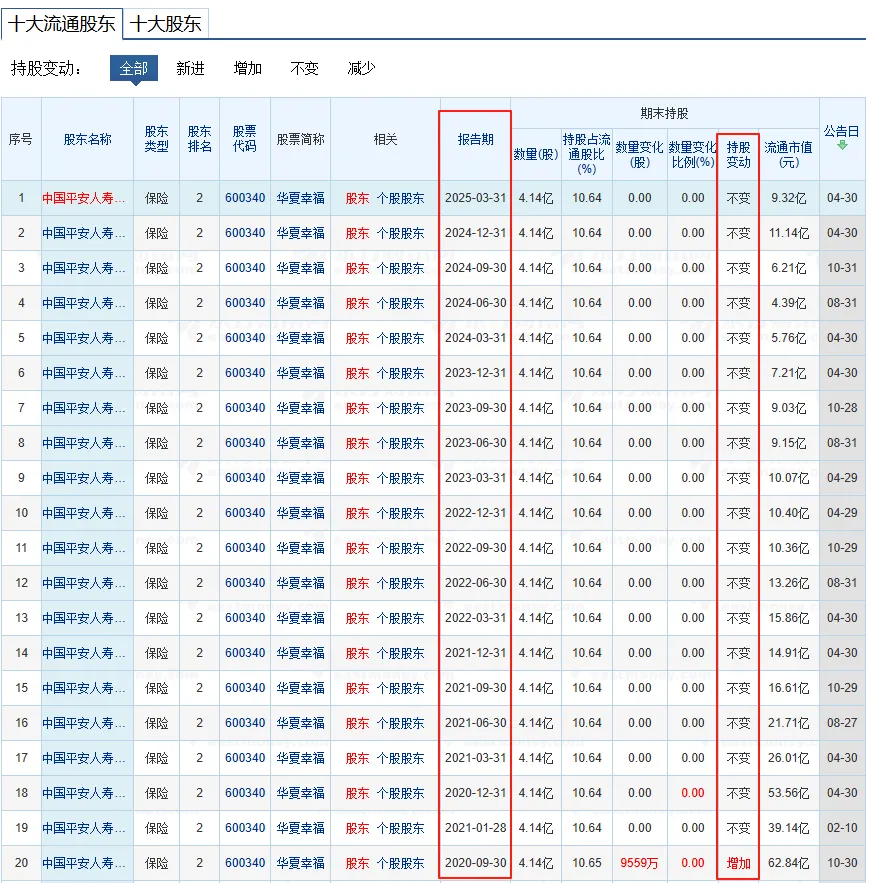
Task: Switch to the 十大流通股东 tab
Action: pos(62,24)
